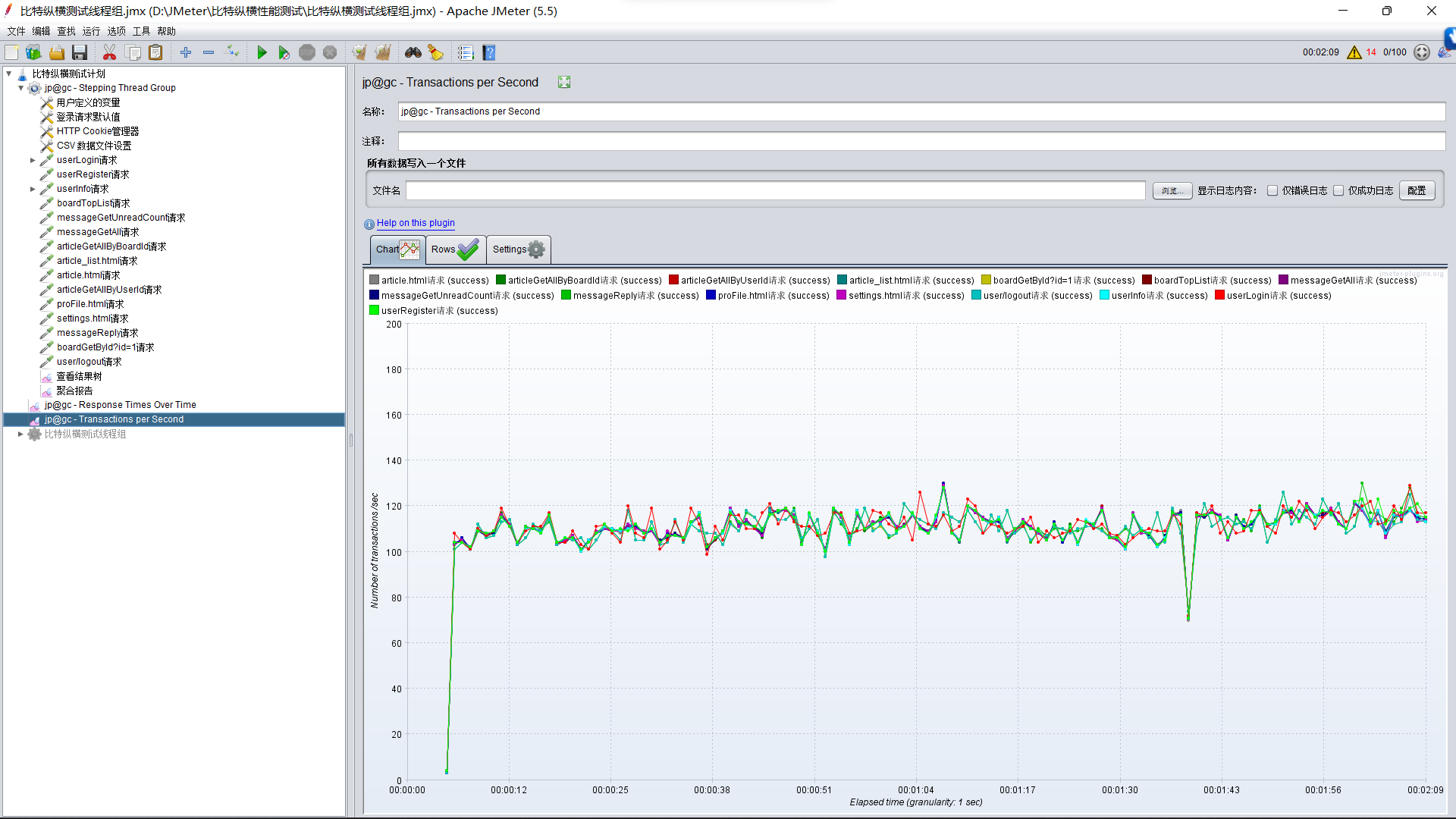Viewport: 1456px width, 819px height.
Task: Click the binoculars Search icon
Action: 413,52
